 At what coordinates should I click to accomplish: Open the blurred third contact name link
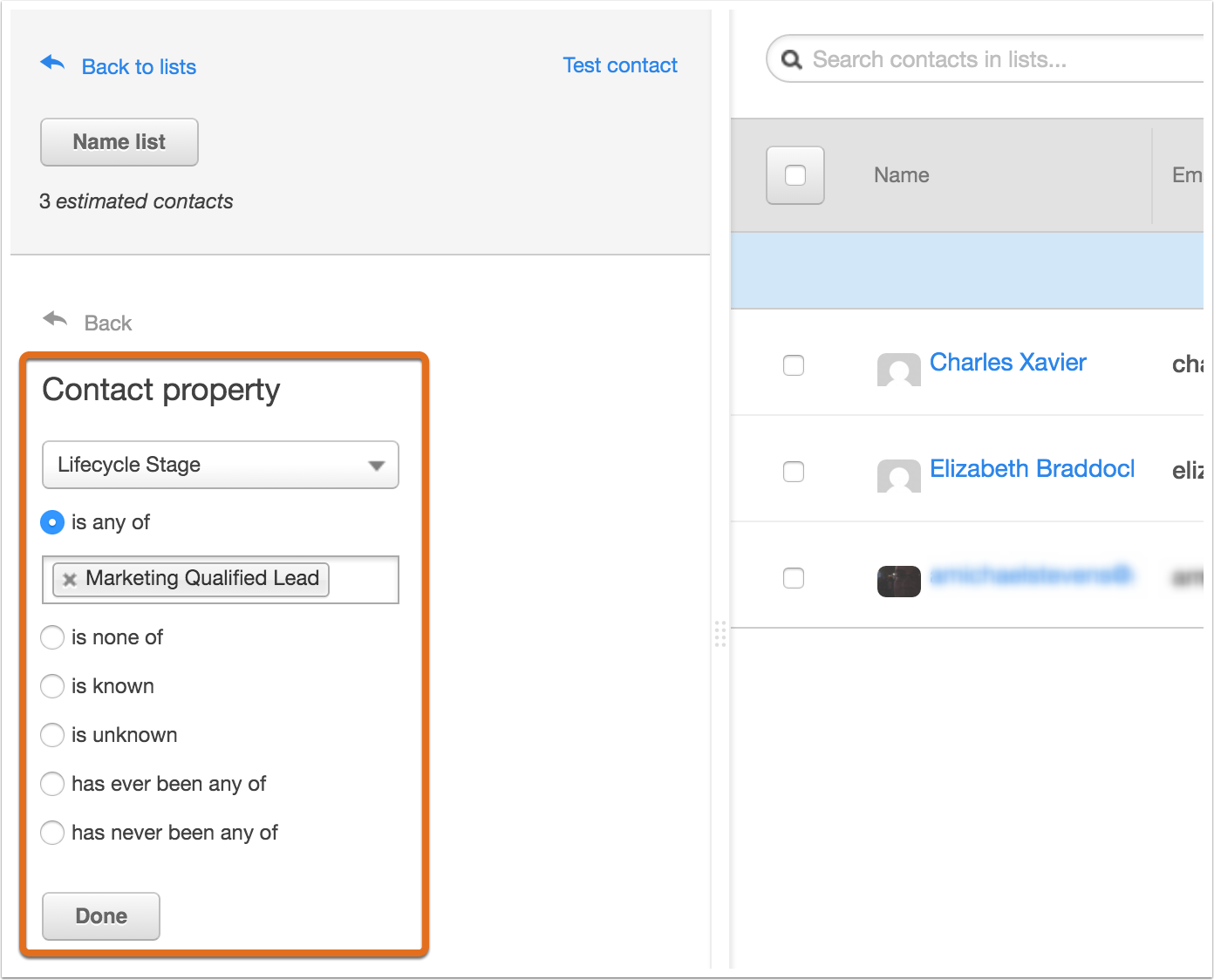[x=1032, y=575]
